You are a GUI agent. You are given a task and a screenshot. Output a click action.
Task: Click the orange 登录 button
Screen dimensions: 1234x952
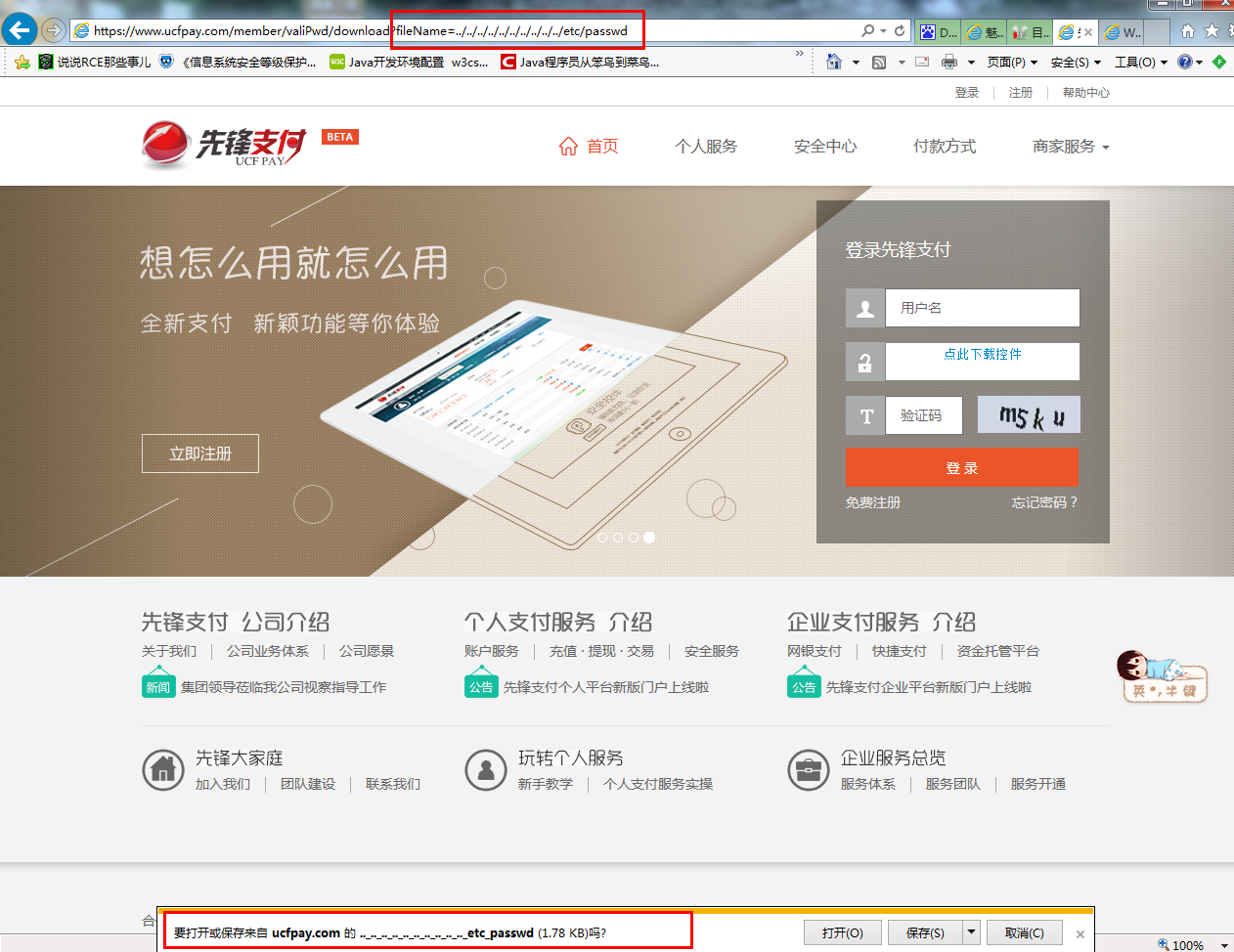pyautogui.click(x=962, y=467)
